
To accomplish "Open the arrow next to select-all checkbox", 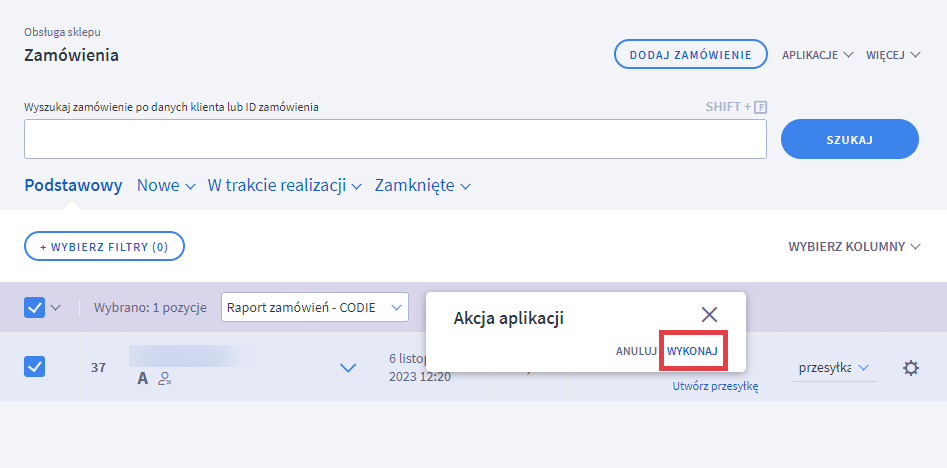I will pyautogui.click(x=56, y=308).
